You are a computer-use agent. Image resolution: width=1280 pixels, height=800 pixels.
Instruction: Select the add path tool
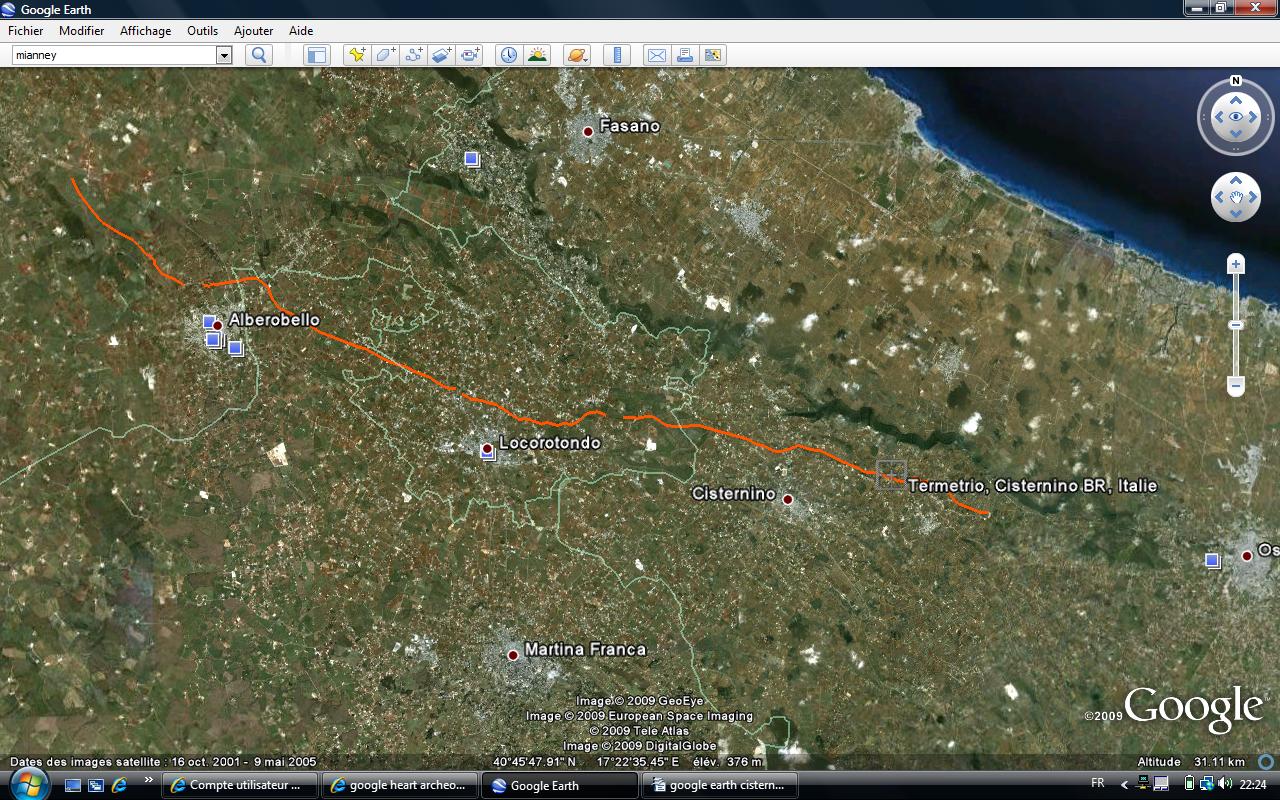tap(413, 55)
